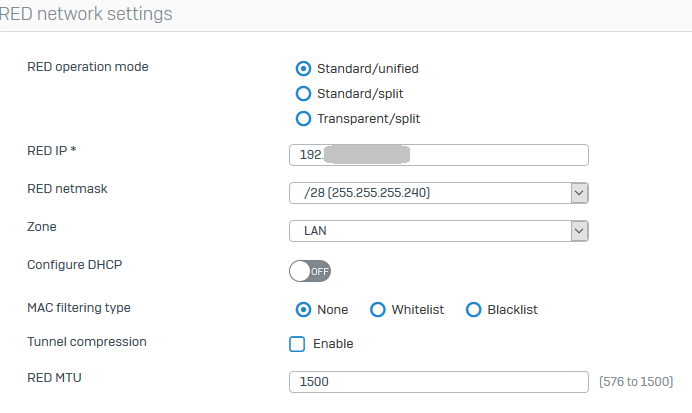The height and width of the screenshot is (413, 692).
Task: Click the RED MTU input field
Action: 439,382
